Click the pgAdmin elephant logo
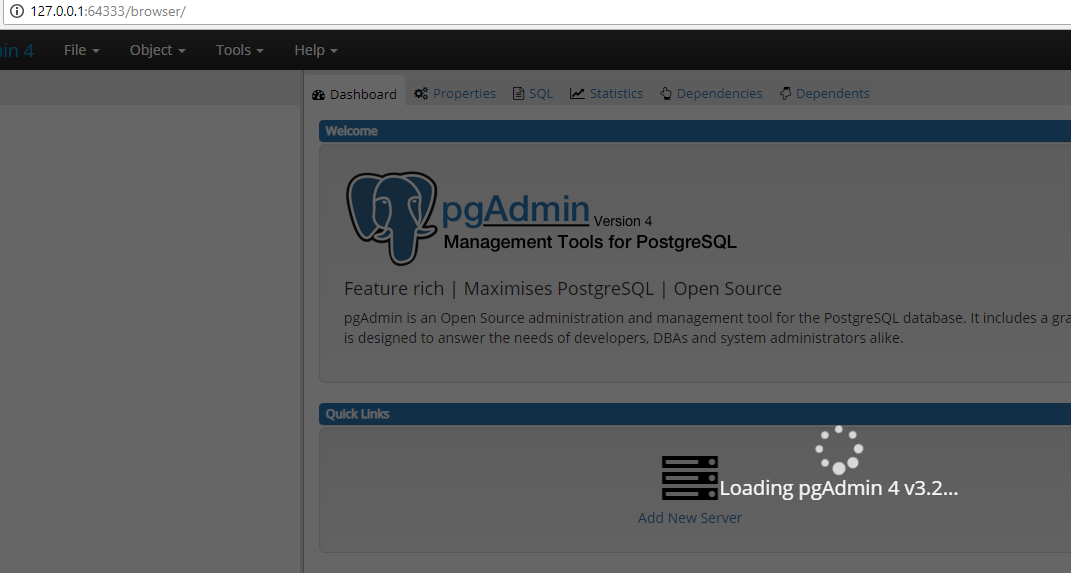This screenshot has width=1071, height=573. pos(392,217)
